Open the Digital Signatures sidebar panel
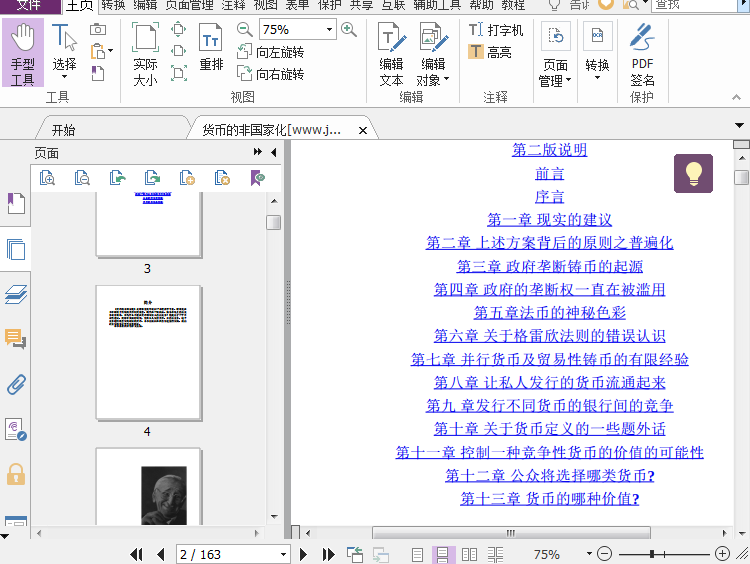 16,429
